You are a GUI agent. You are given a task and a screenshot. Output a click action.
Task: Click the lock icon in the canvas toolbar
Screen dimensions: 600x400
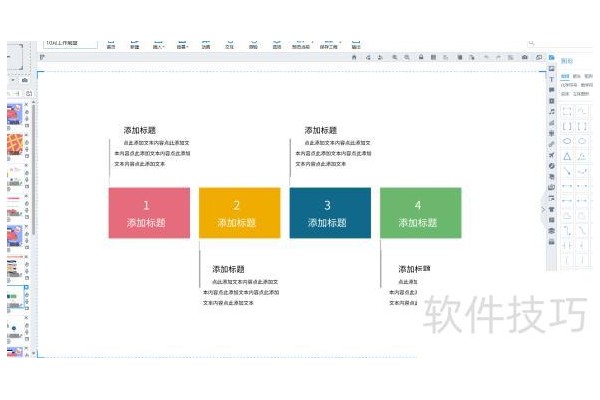[421, 57]
